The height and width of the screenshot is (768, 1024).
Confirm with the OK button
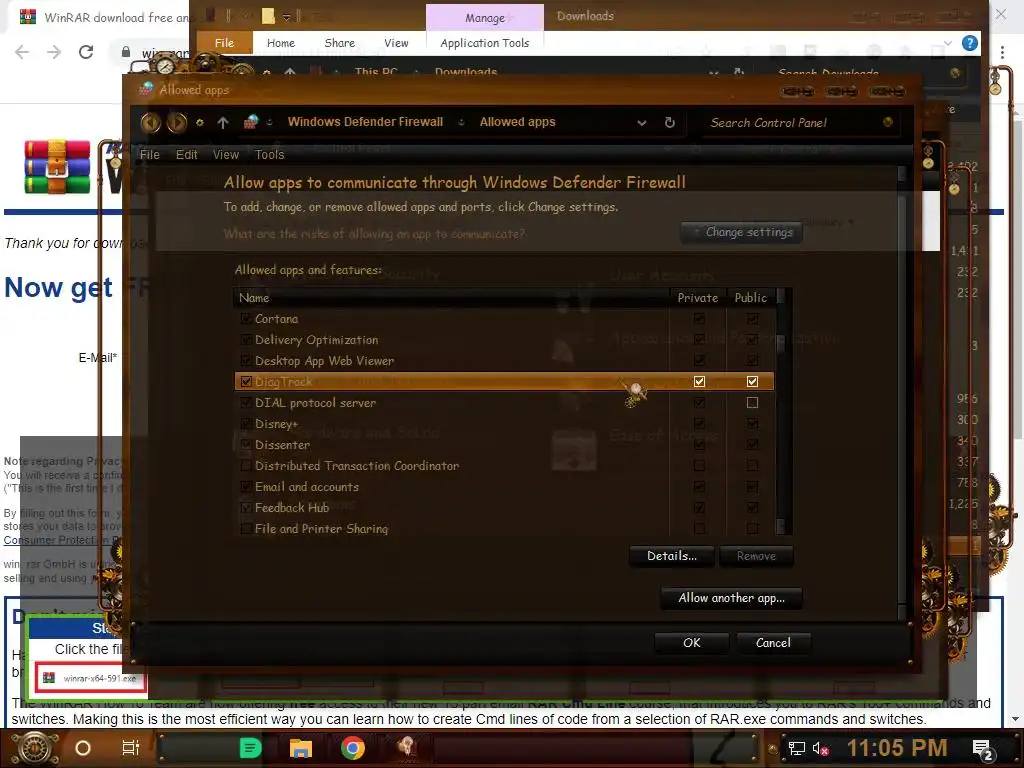692,643
